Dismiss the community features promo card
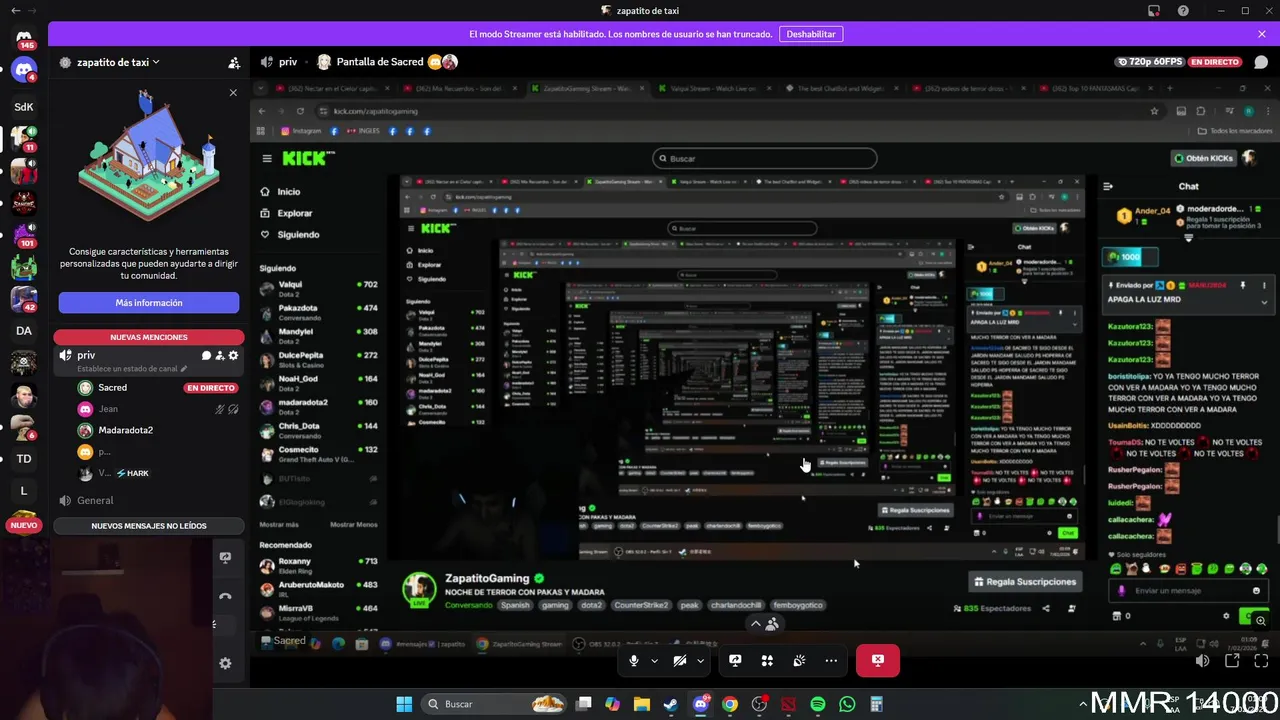 [233, 93]
